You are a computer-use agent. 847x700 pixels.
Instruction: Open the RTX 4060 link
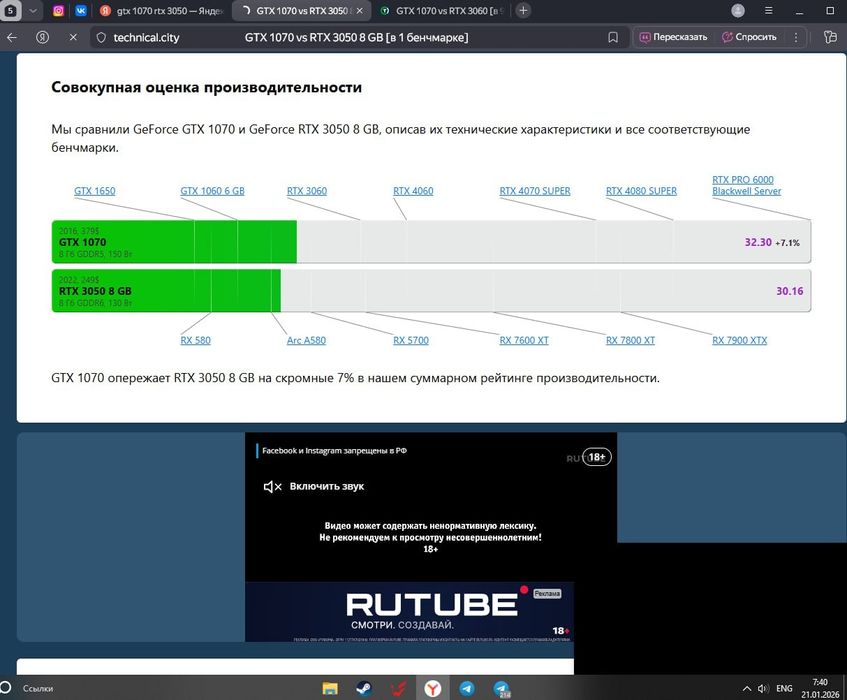413,191
